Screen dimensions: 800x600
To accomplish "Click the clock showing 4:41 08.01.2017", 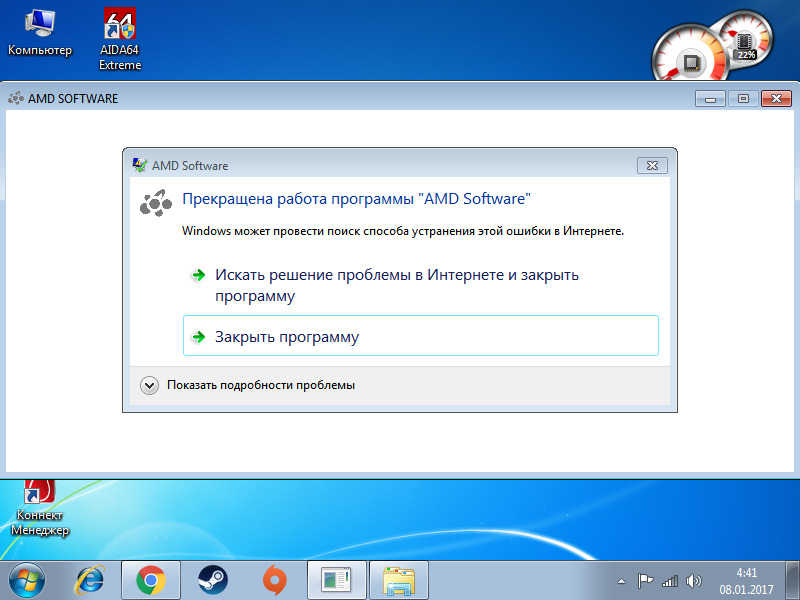I will click(746, 581).
